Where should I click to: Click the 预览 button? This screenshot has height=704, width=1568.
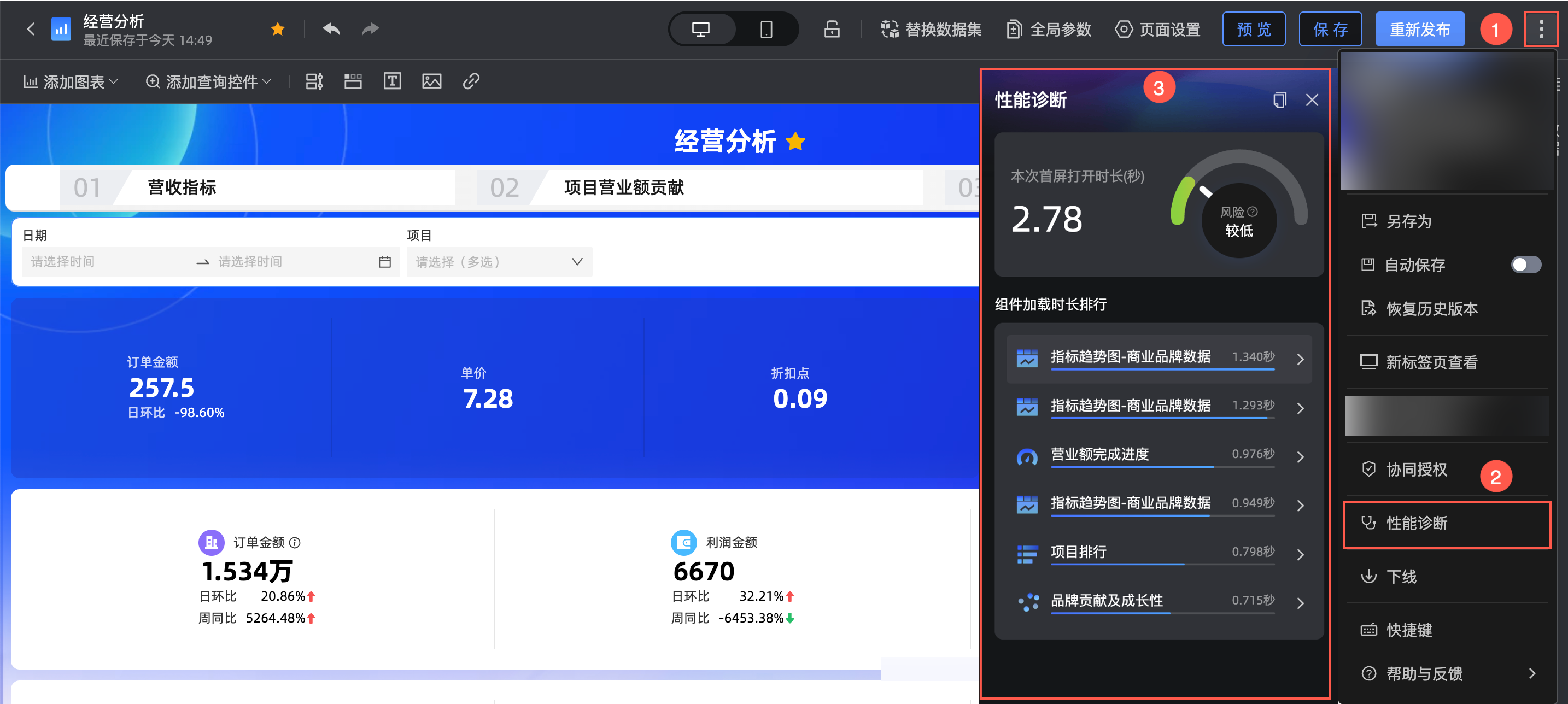[1253, 29]
